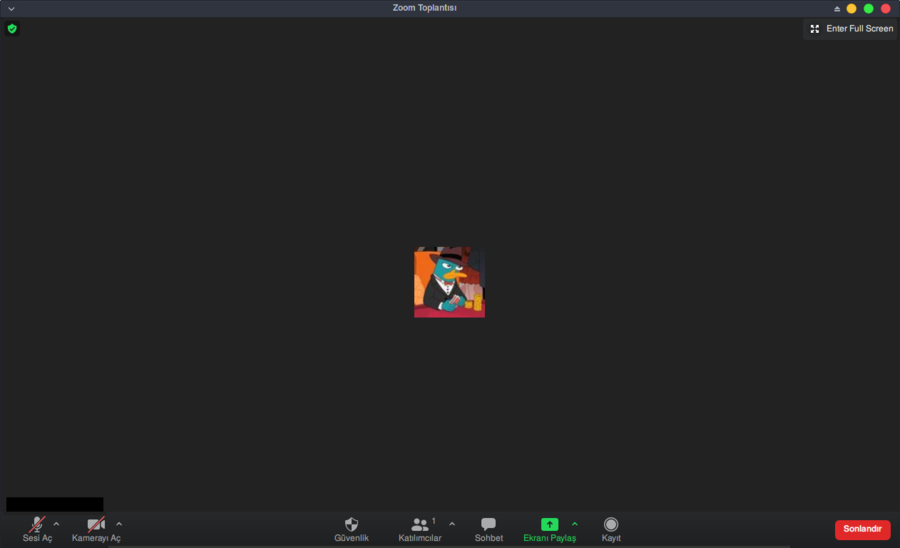The height and width of the screenshot is (548, 900).
Task: Click the eject-style icon in title bar
Action: [x=837, y=9]
